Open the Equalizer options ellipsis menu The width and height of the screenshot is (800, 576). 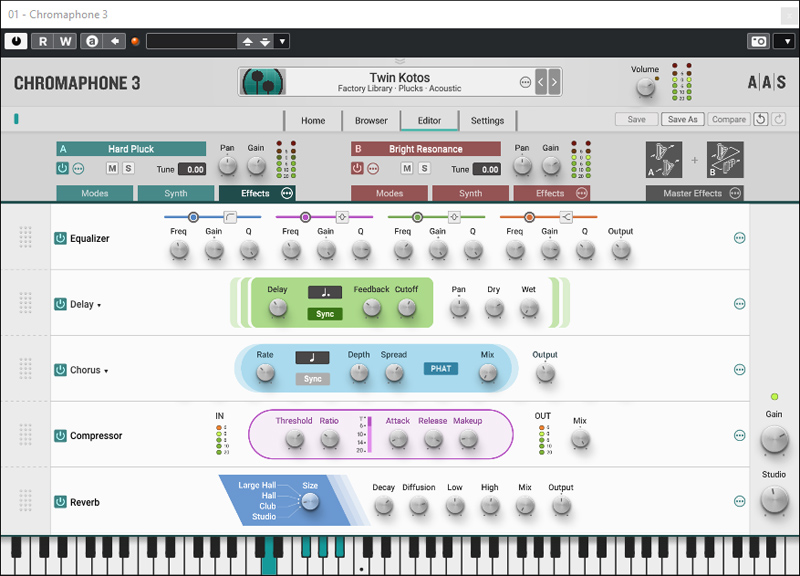click(x=739, y=238)
